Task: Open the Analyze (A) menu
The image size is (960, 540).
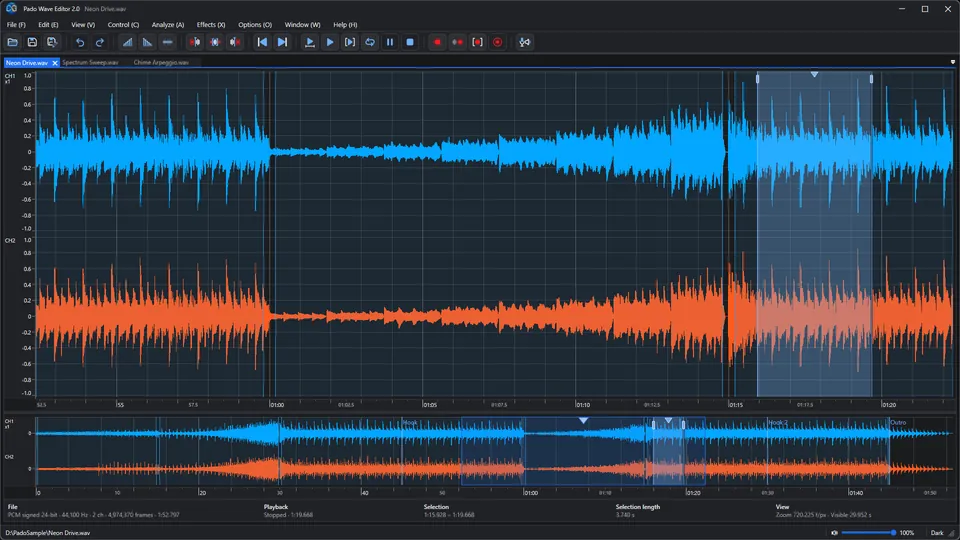Action: click(x=168, y=25)
